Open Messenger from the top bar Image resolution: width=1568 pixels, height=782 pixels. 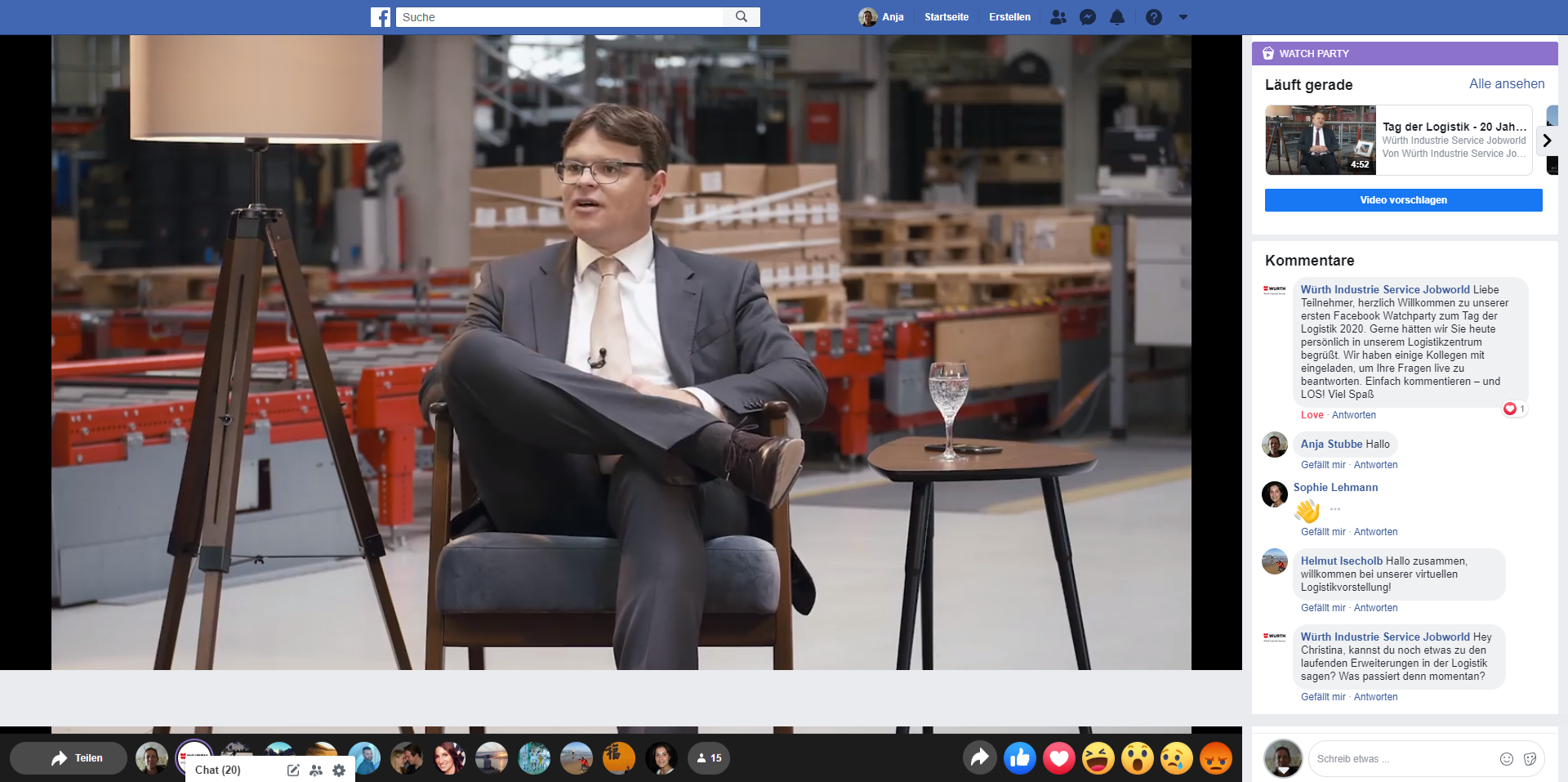point(1087,17)
